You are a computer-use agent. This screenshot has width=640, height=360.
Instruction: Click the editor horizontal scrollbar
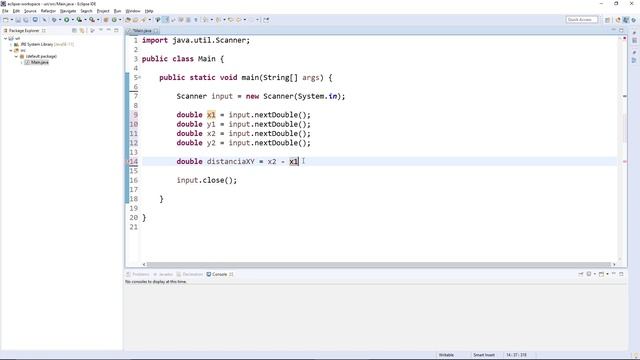coord(378,264)
